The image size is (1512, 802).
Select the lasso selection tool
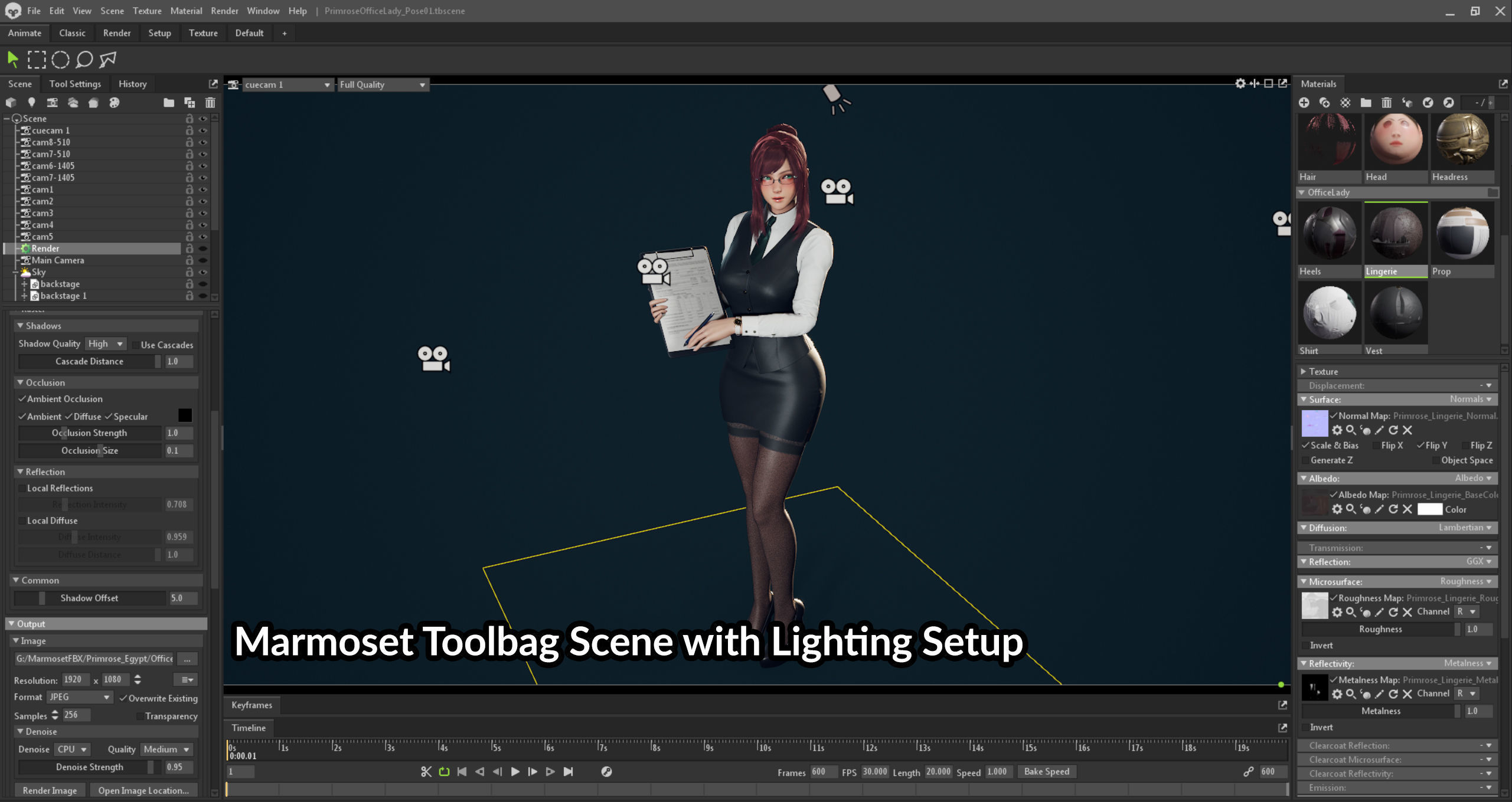(84, 60)
